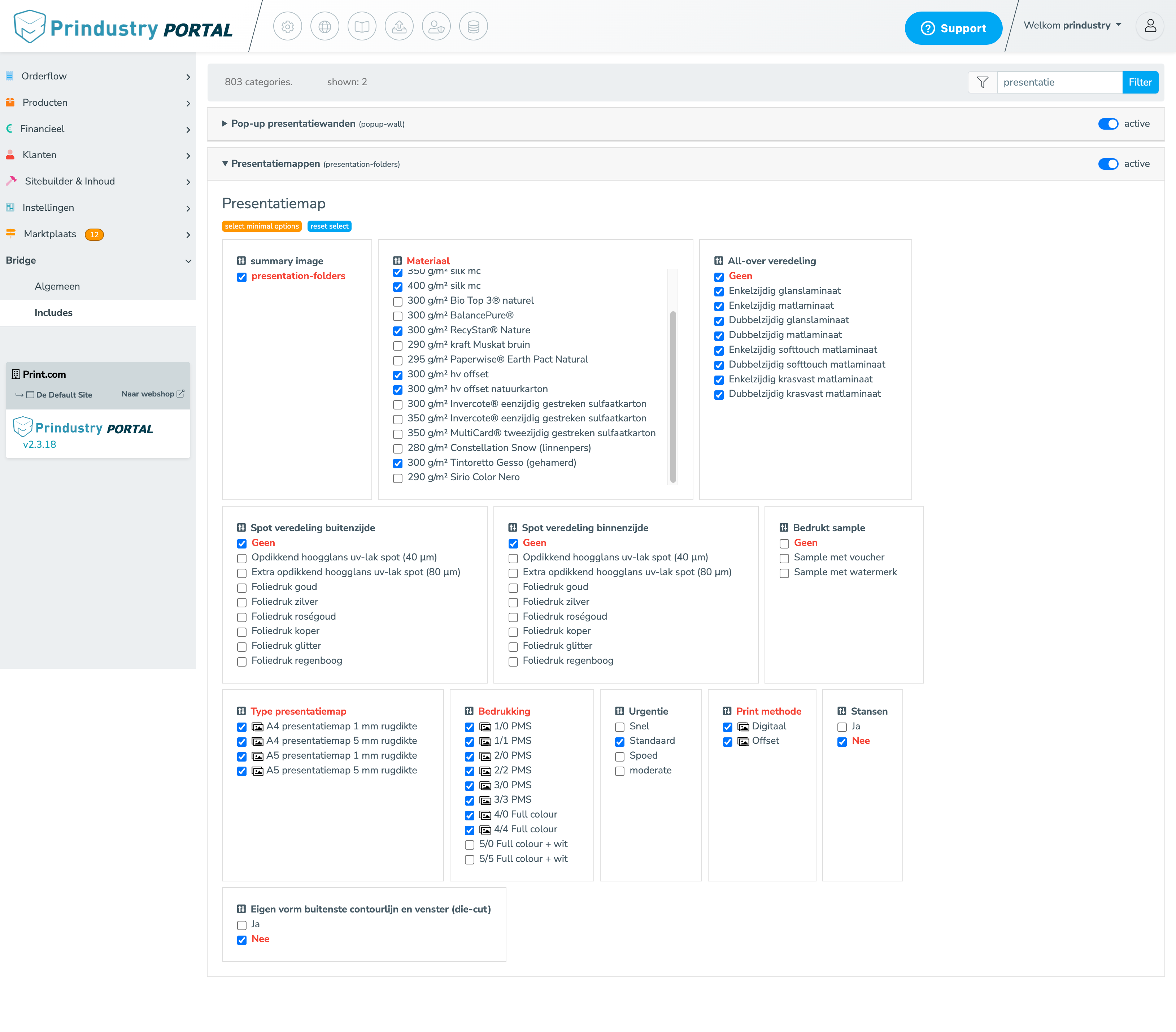Click the upload tray icon in header
The image size is (1176, 1032).
pyautogui.click(x=399, y=26)
